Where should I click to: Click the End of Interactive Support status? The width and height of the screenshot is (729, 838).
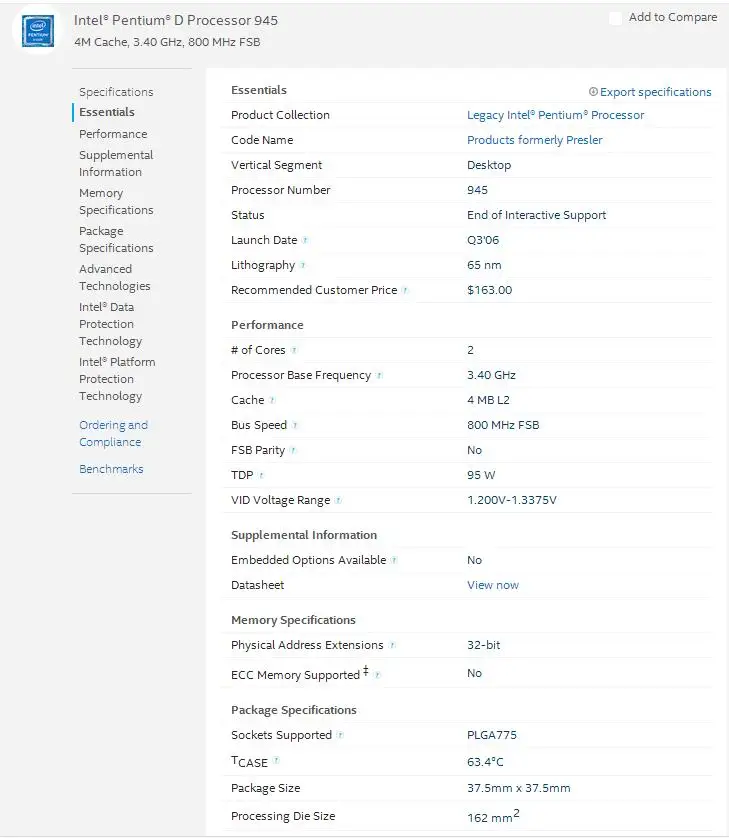click(x=537, y=215)
